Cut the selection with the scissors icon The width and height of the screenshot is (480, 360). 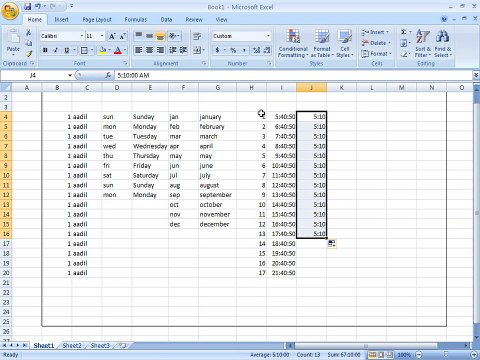[29, 32]
